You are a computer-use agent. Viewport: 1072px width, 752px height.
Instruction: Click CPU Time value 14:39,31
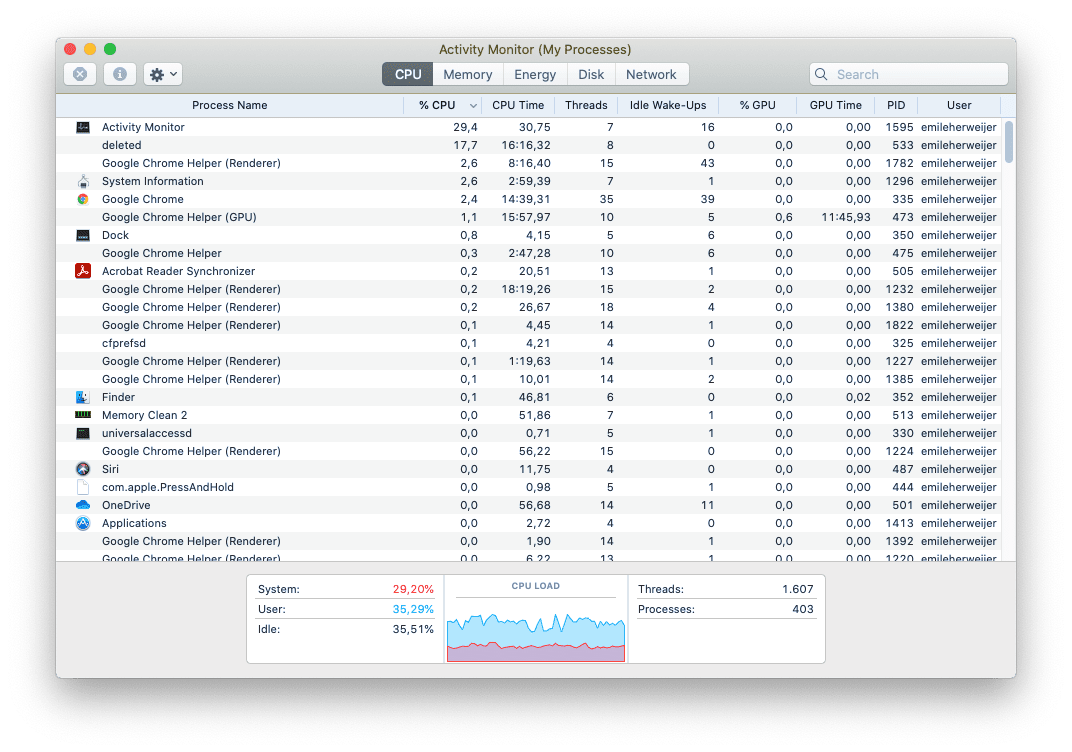pos(526,199)
